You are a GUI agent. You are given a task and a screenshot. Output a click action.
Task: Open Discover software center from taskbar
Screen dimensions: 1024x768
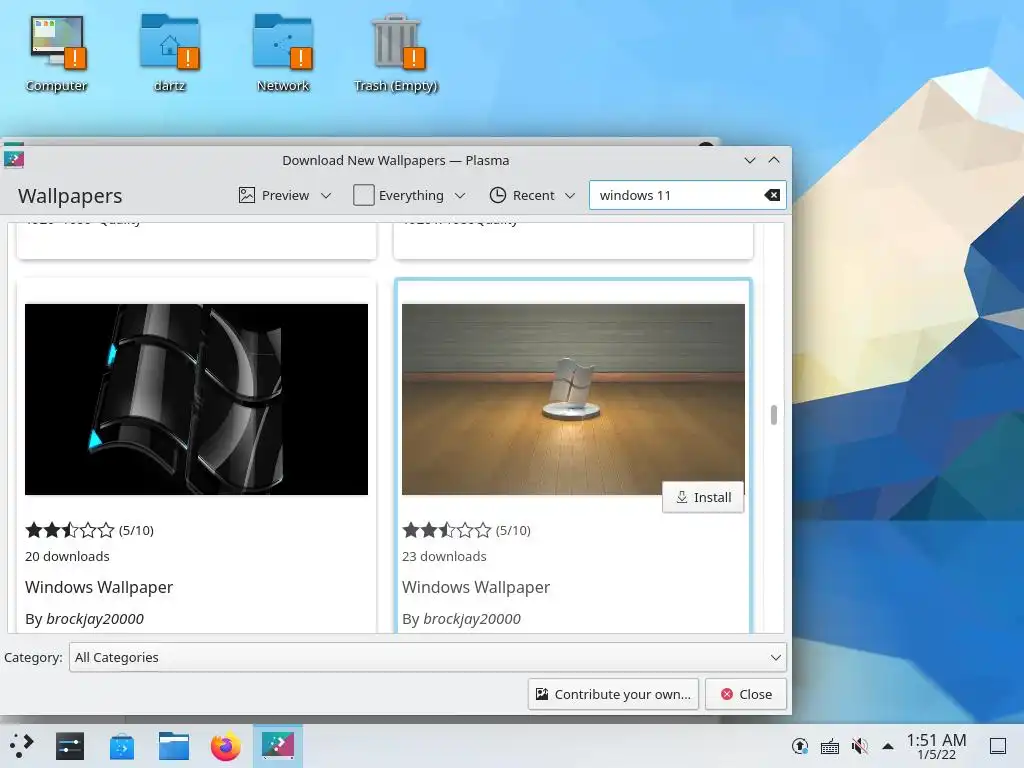pyautogui.click(x=121, y=746)
